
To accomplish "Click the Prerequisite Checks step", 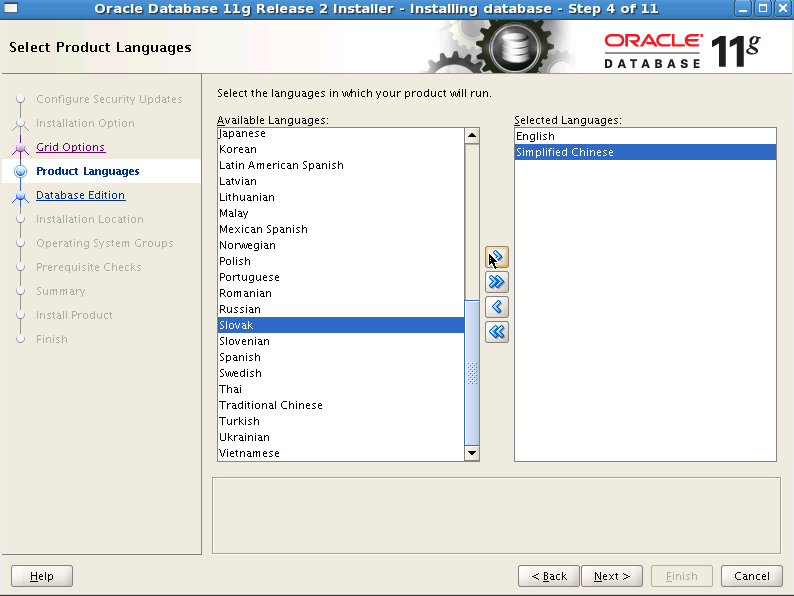I will coord(89,267).
